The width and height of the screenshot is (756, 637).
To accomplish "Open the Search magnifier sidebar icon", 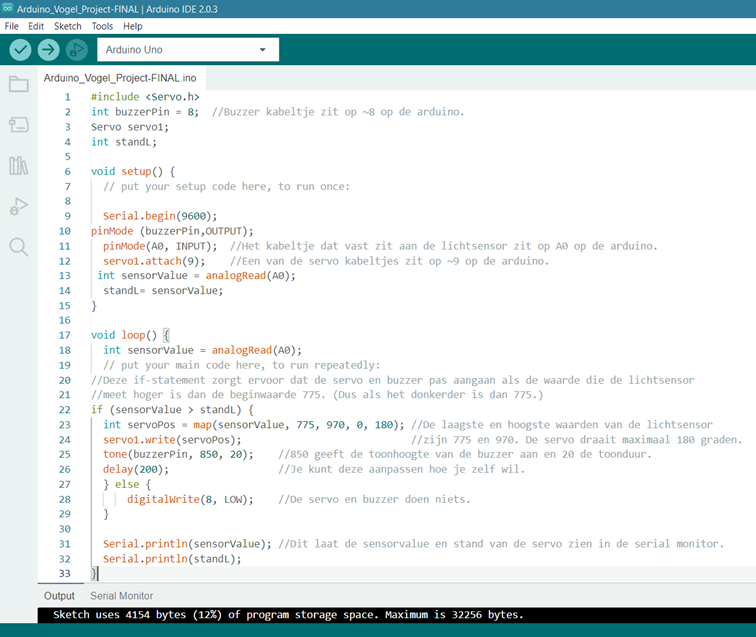I will [x=19, y=247].
